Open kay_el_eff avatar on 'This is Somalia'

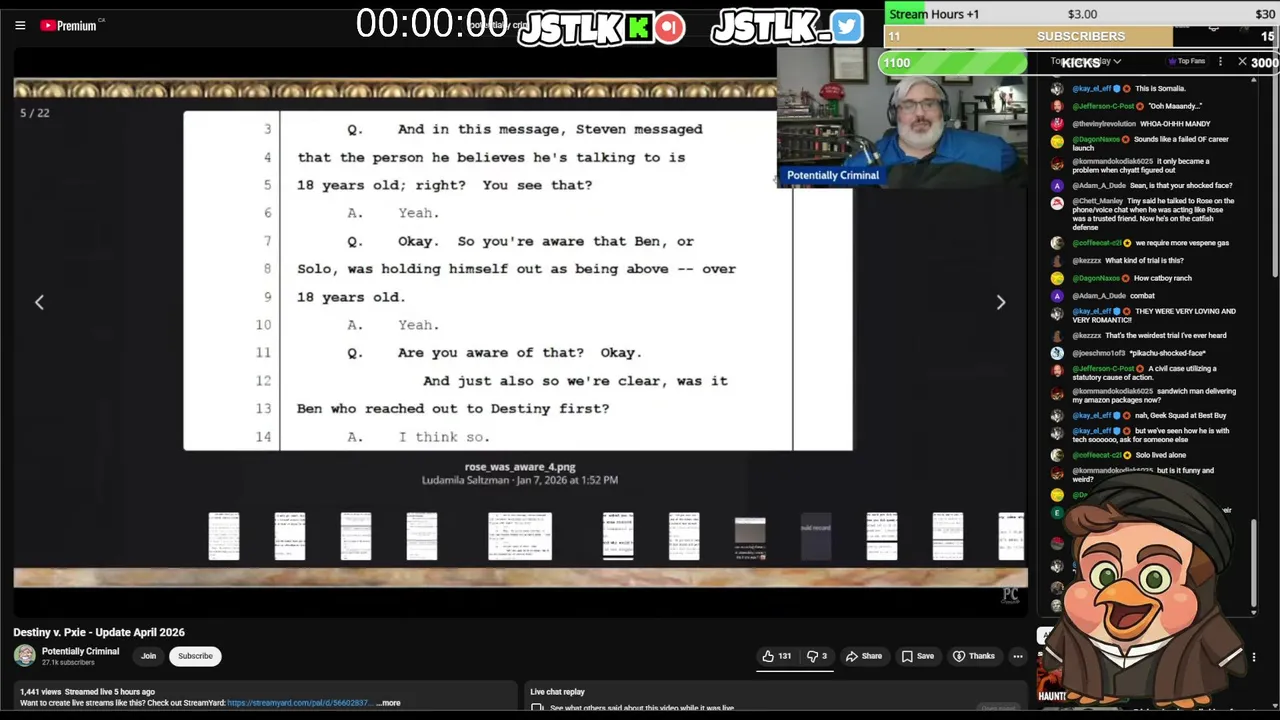pos(1058,89)
